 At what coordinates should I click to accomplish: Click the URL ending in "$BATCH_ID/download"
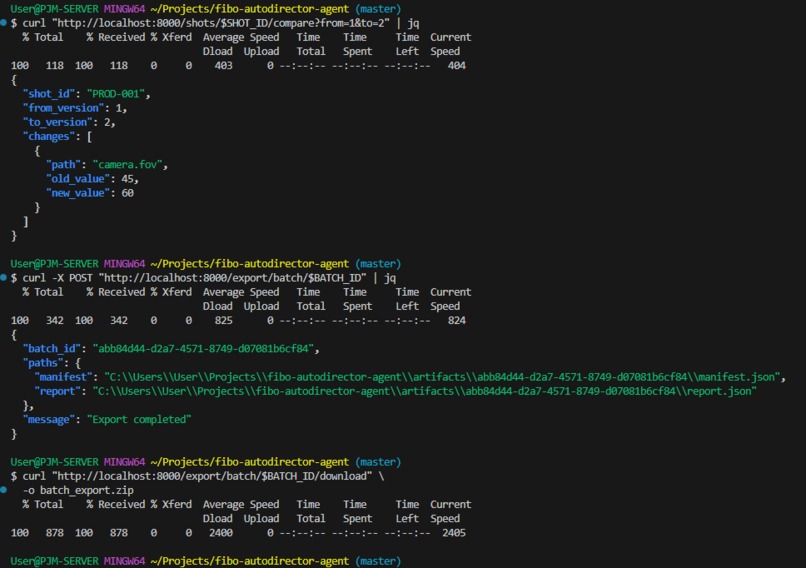pos(211,476)
